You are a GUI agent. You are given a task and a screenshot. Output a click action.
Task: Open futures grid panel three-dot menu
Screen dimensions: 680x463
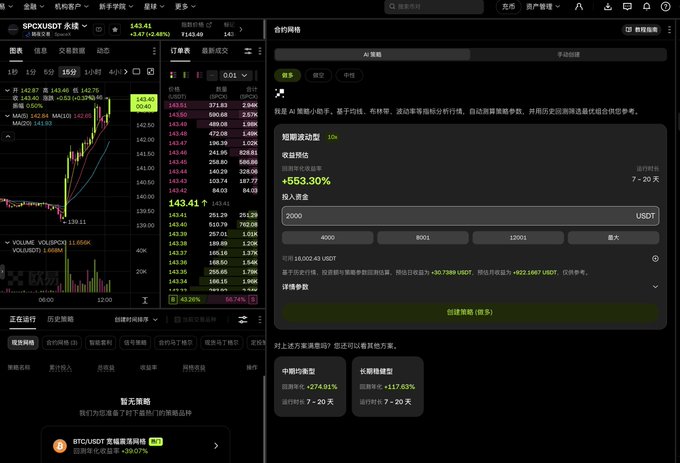tap(670, 29)
